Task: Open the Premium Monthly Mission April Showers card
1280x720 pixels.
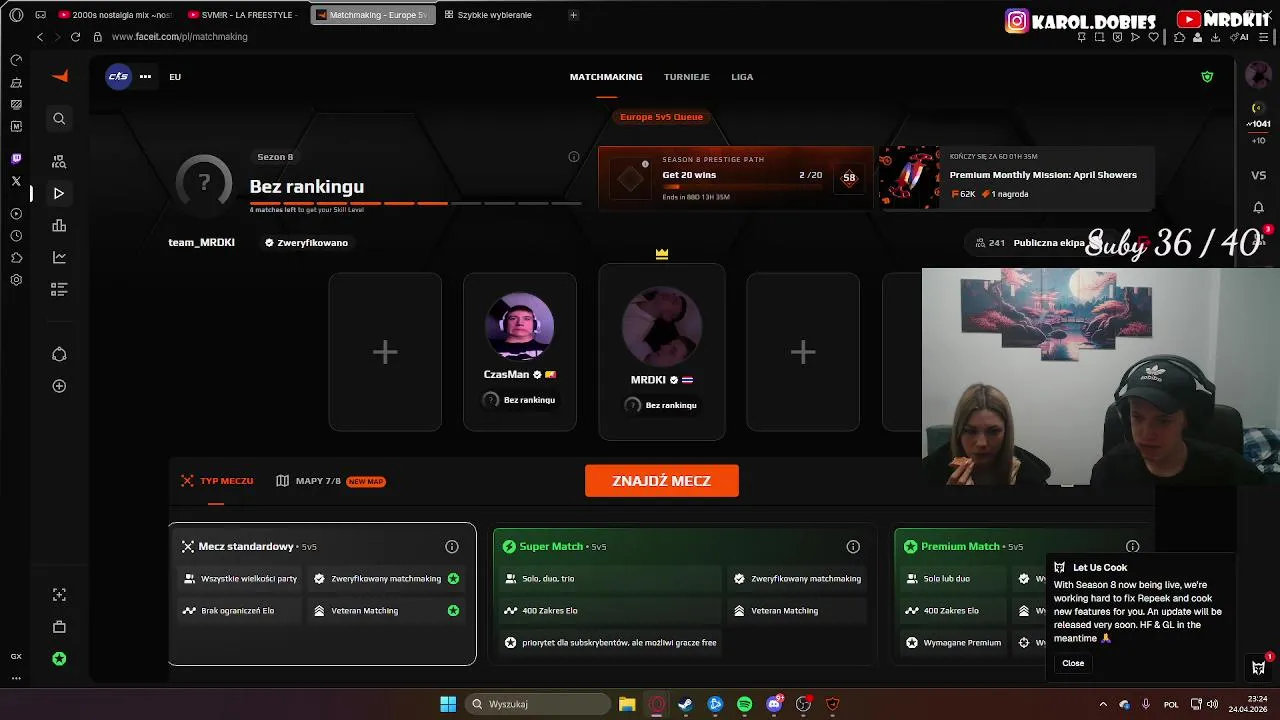Action: [1016, 178]
